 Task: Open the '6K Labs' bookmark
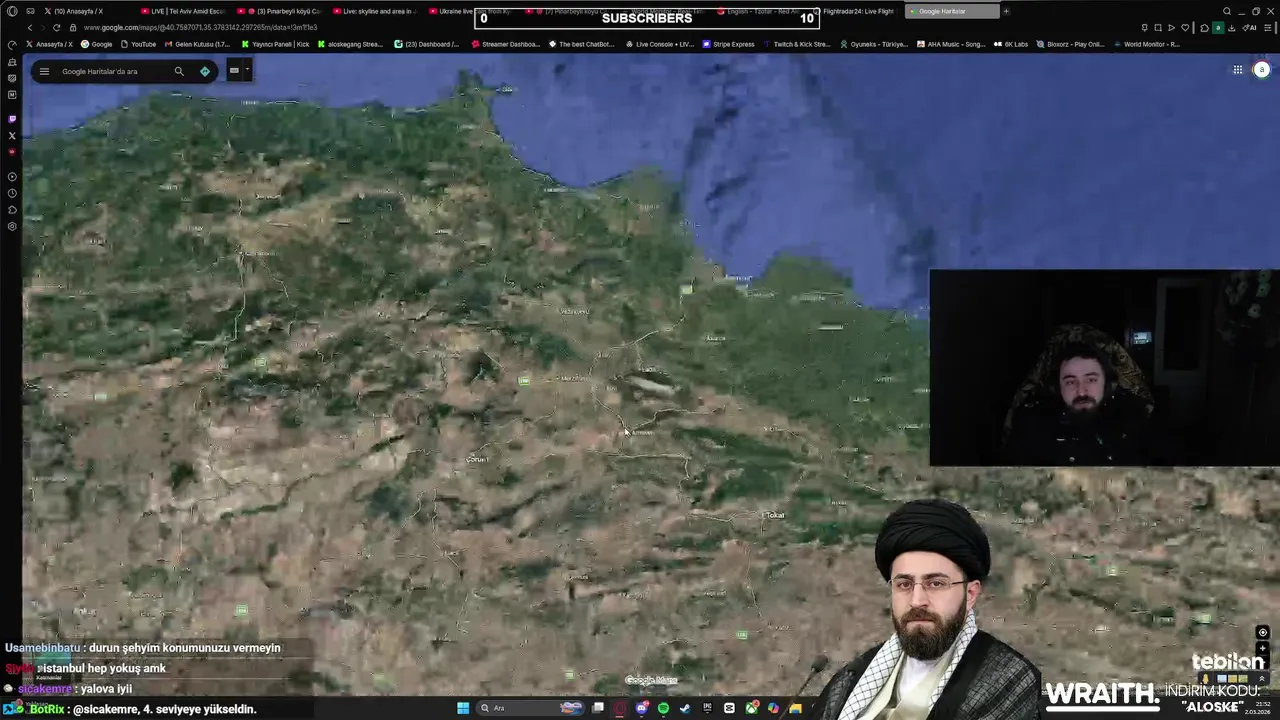point(1011,44)
